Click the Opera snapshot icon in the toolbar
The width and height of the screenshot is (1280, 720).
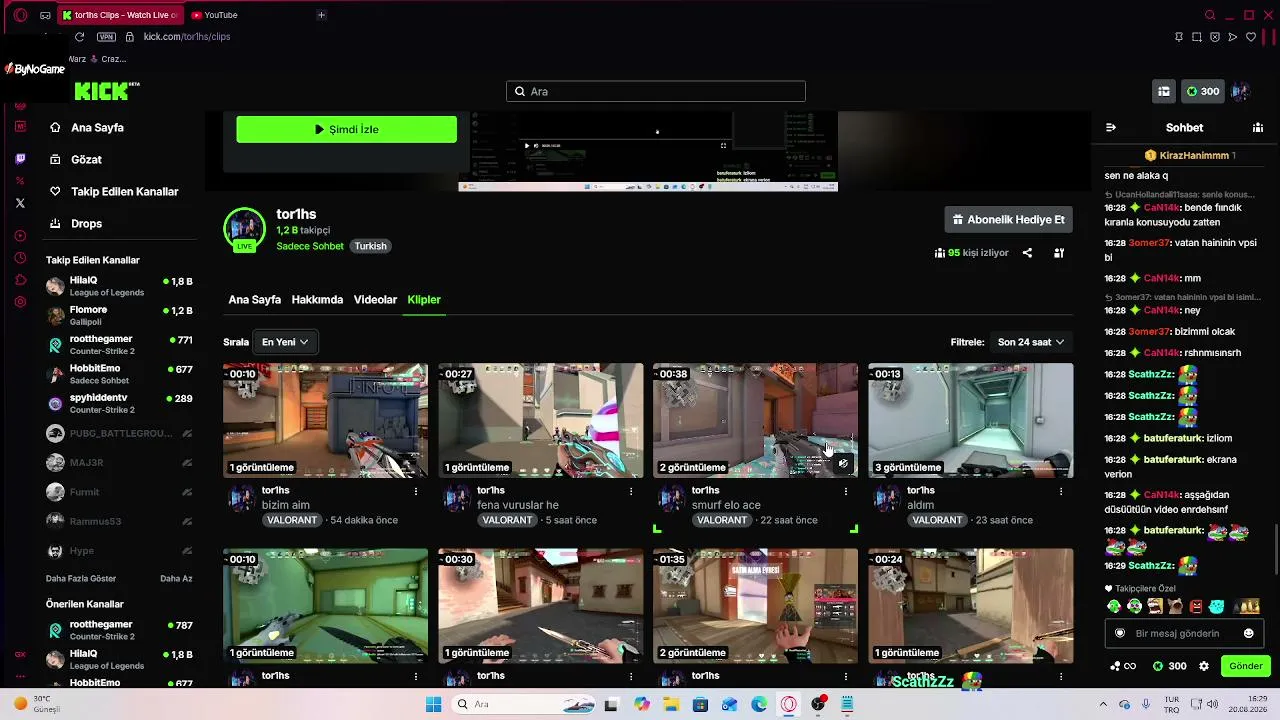[x=1197, y=37]
